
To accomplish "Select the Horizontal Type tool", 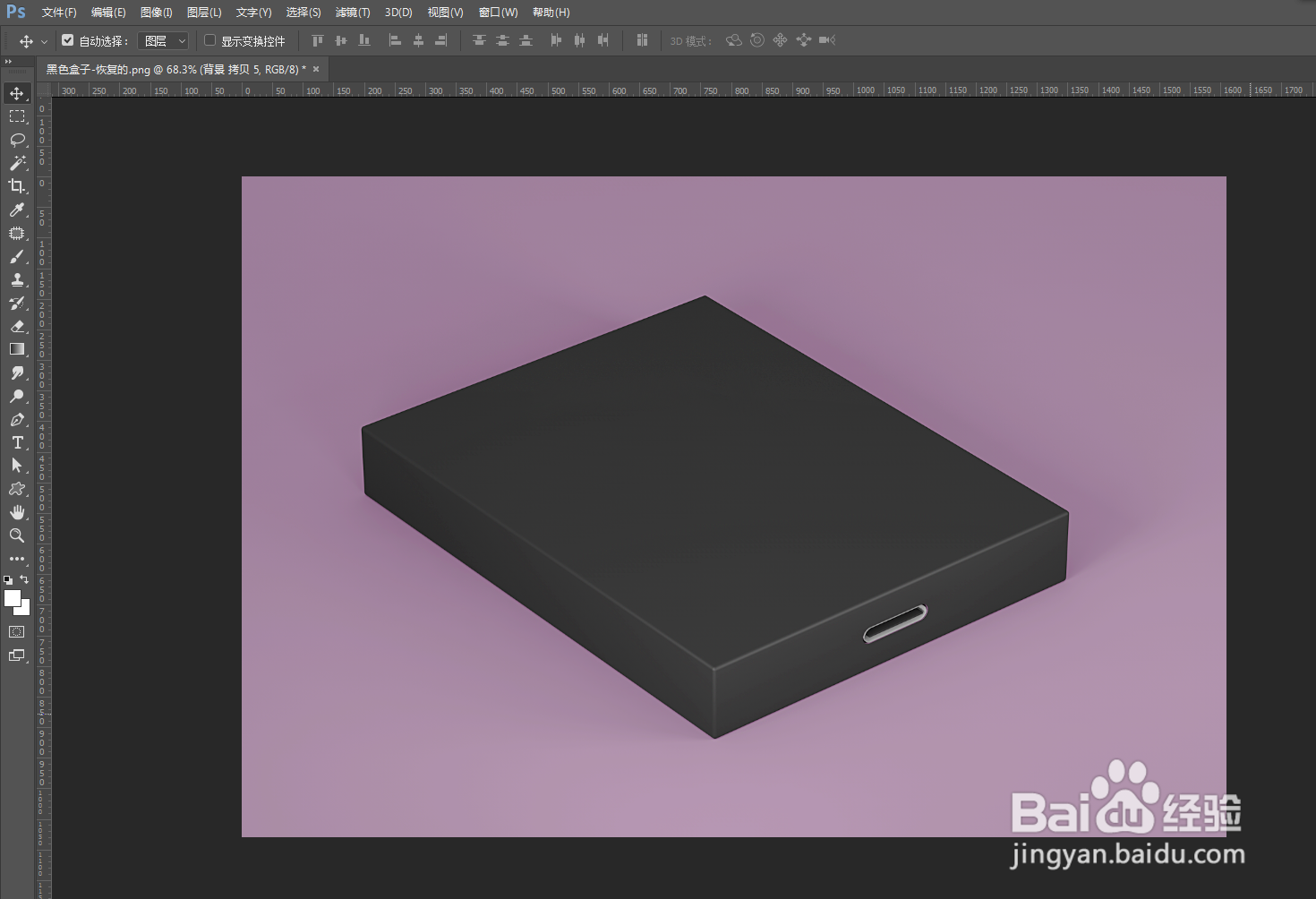I will 17,442.
